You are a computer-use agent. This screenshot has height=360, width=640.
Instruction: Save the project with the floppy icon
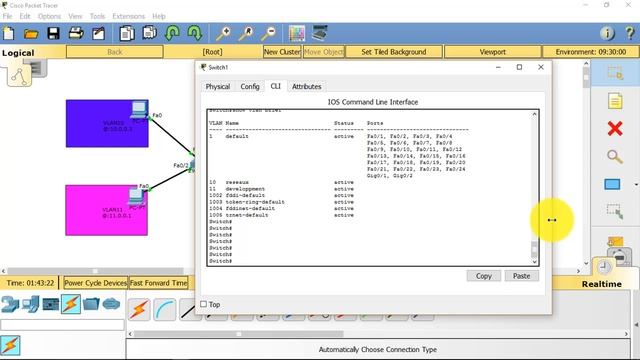coord(53,33)
